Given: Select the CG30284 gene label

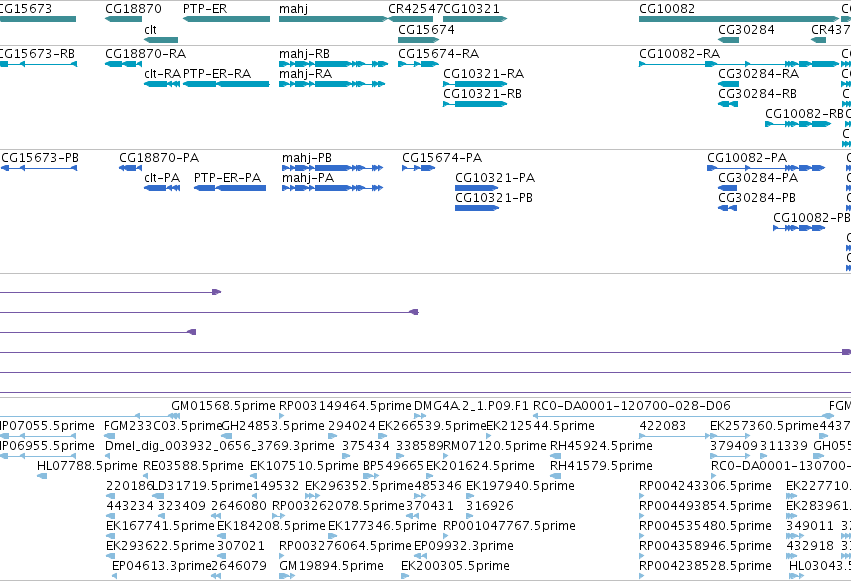Looking at the screenshot, I should [746, 29].
